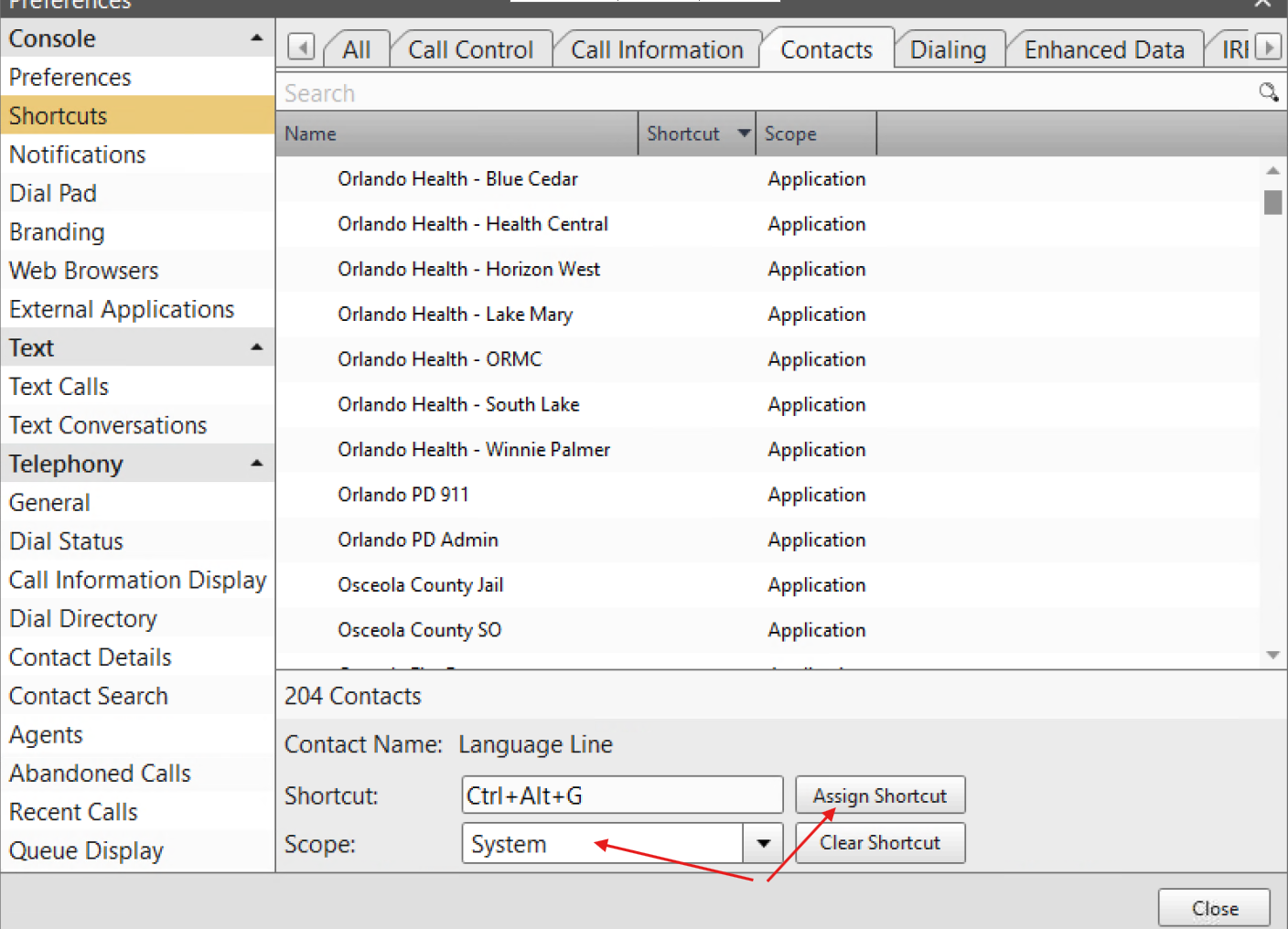Screen dimensions: 1288x929
Task: Open the Shortcut column sort dropdown
Action: tap(744, 133)
